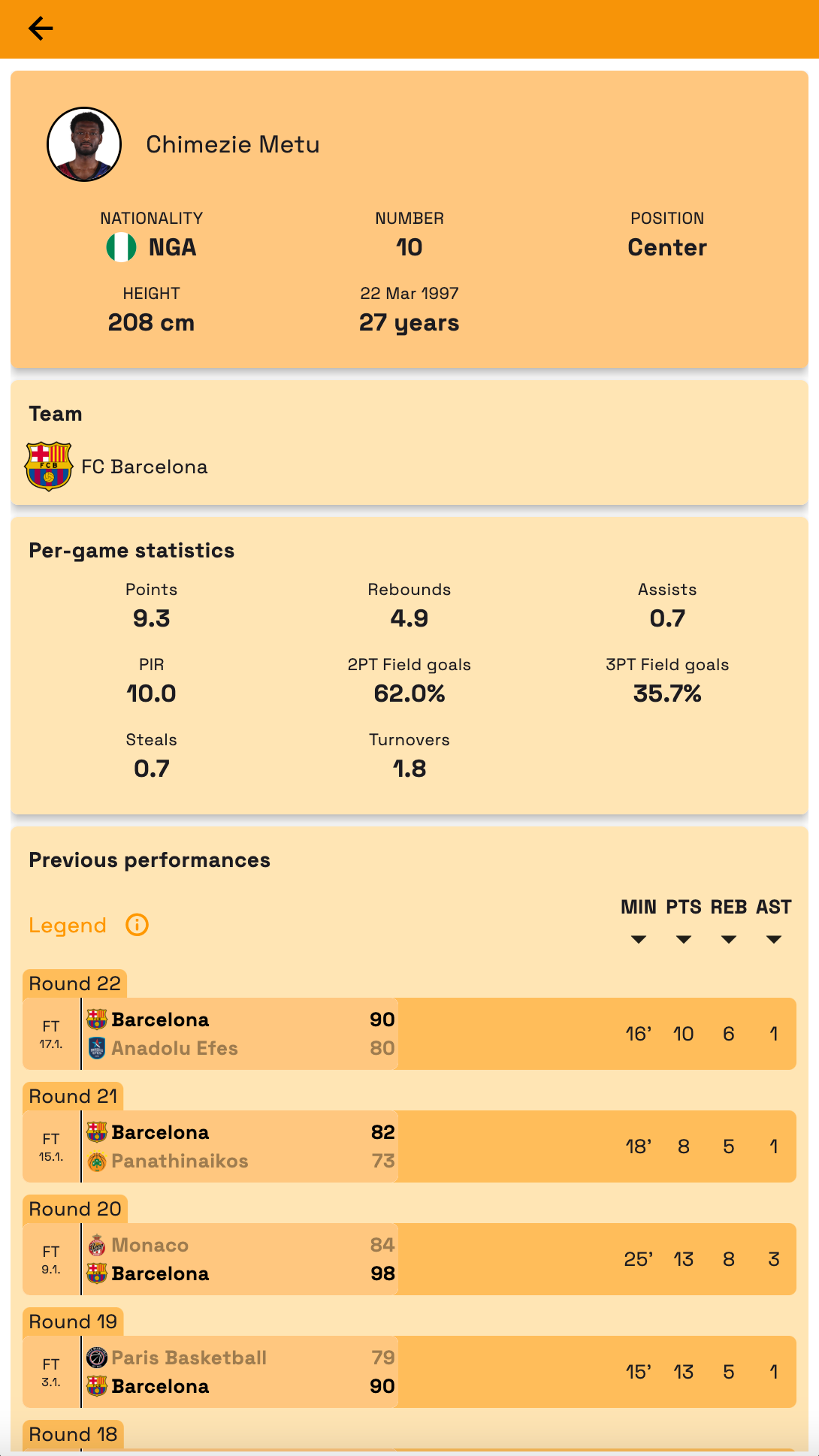The image size is (819, 1456).
Task: Open the Legend link
Action: click(68, 926)
